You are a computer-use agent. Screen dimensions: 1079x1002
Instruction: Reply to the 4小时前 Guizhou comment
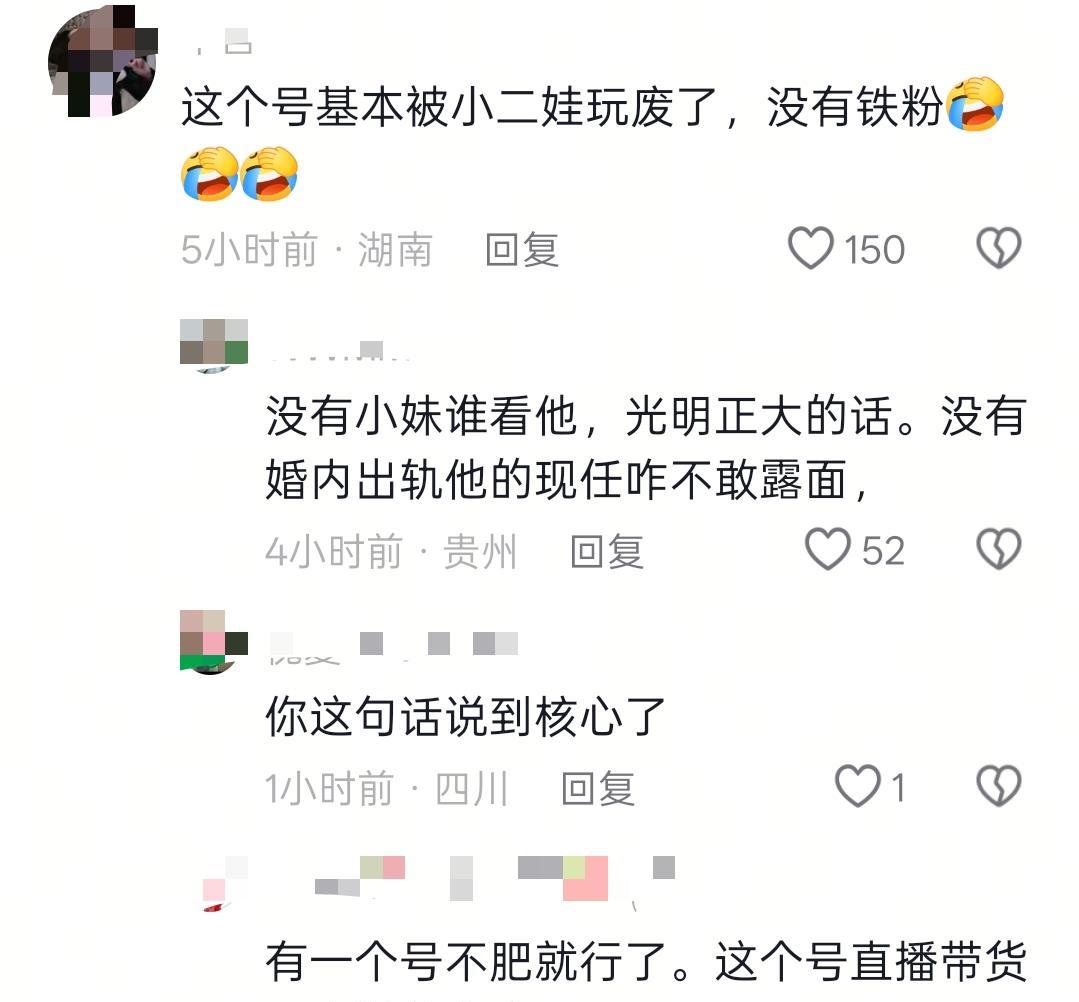coord(607,551)
